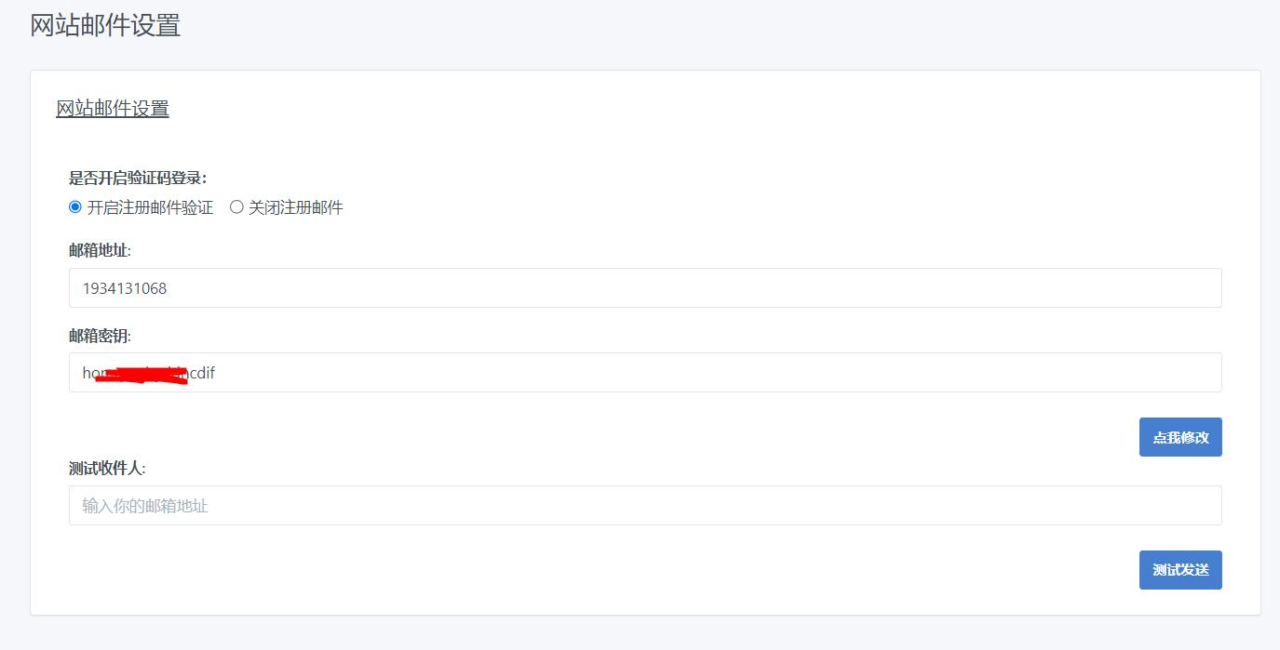Select the 关闭注册邮件 radio button

point(237,207)
